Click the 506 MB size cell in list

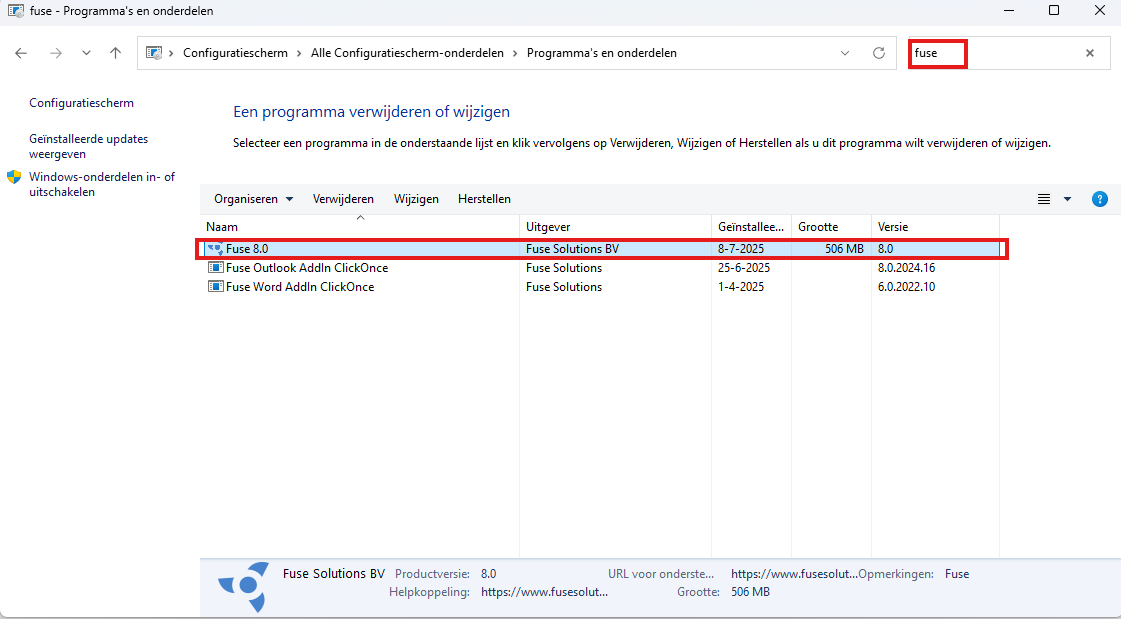pos(844,249)
